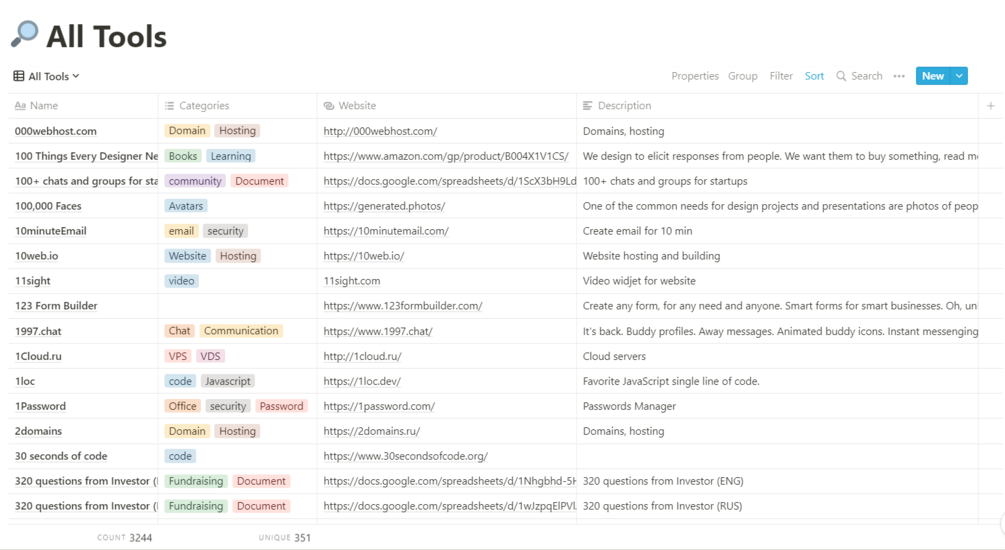Image resolution: width=1005 pixels, height=550 pixels.
Task: Click the Website column link icon
Action: (328, 106)
